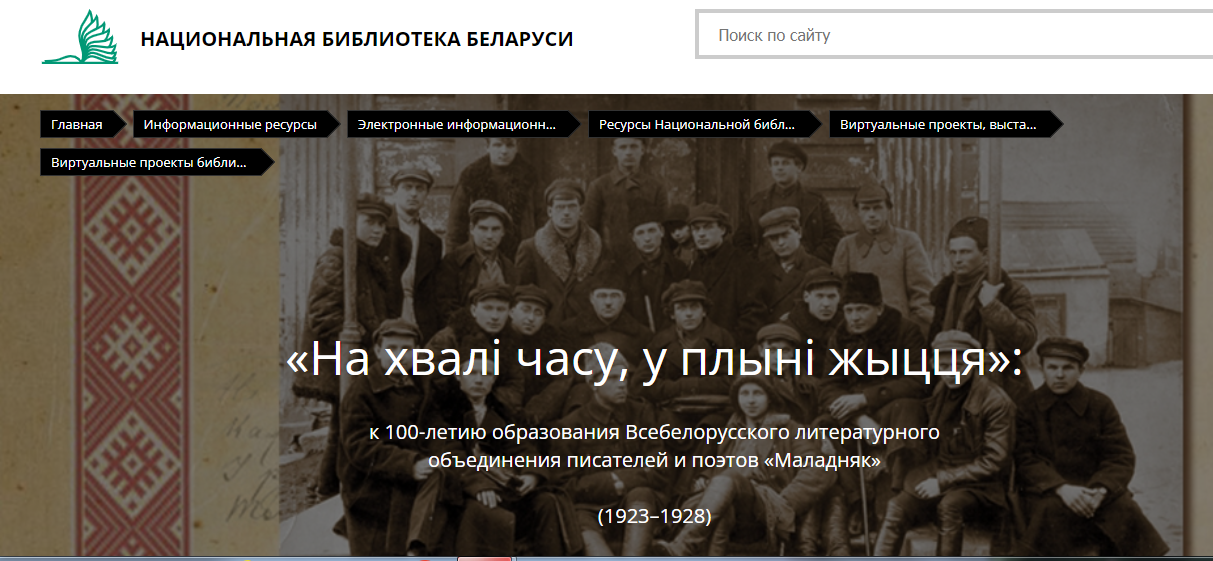This screenshot has height=561, width=1213.
Task: Select the Электронные информационн… breadcrumb
Action: coord(456,125)
